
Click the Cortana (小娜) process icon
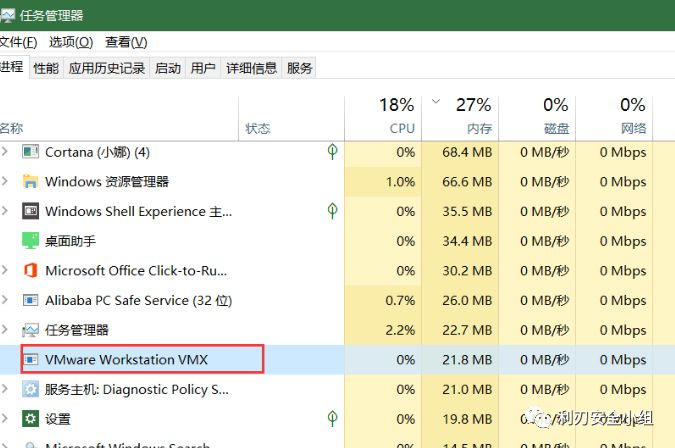(x=30, y=152)
